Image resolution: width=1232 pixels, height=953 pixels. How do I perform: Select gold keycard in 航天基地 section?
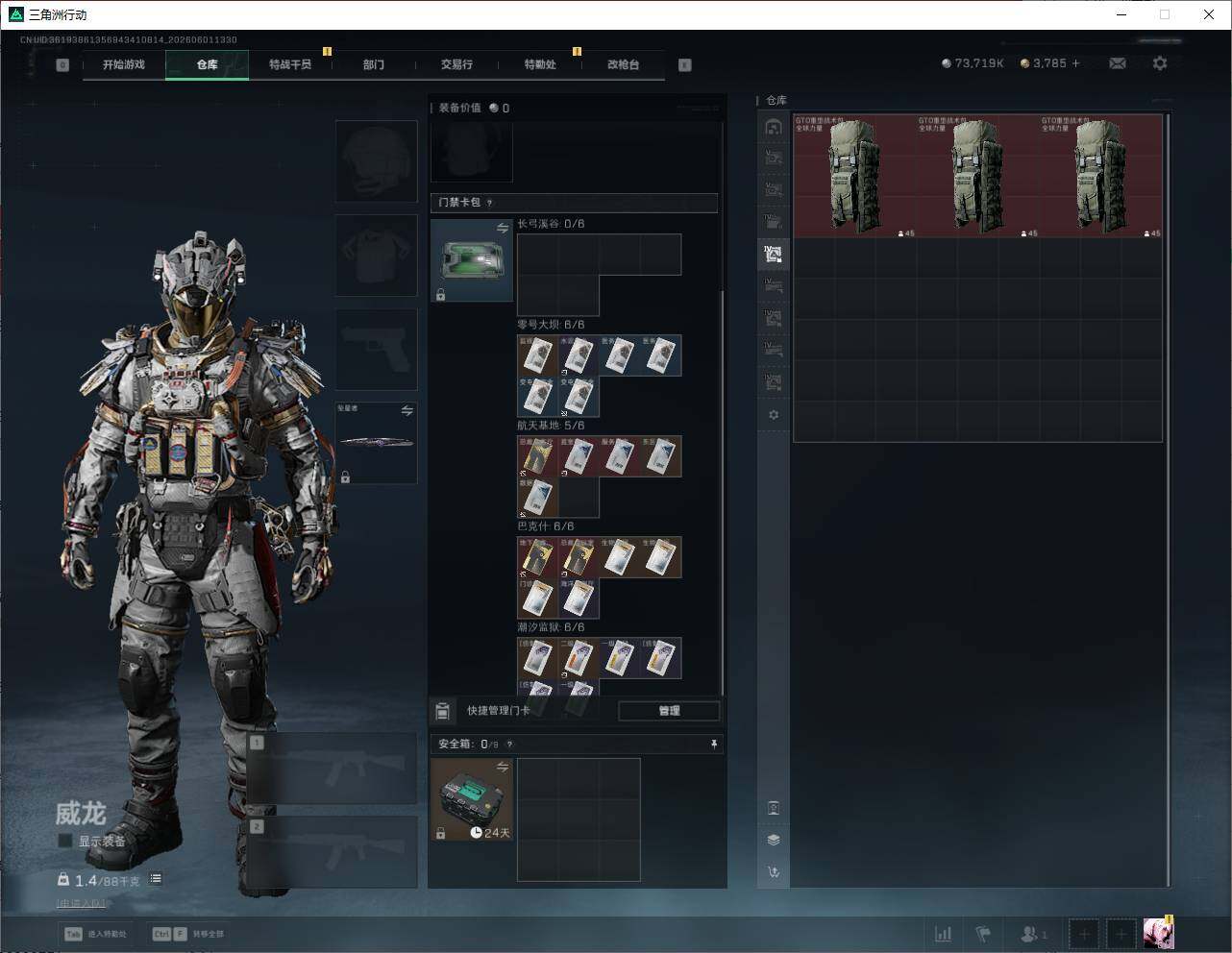(x=537, y=457)
